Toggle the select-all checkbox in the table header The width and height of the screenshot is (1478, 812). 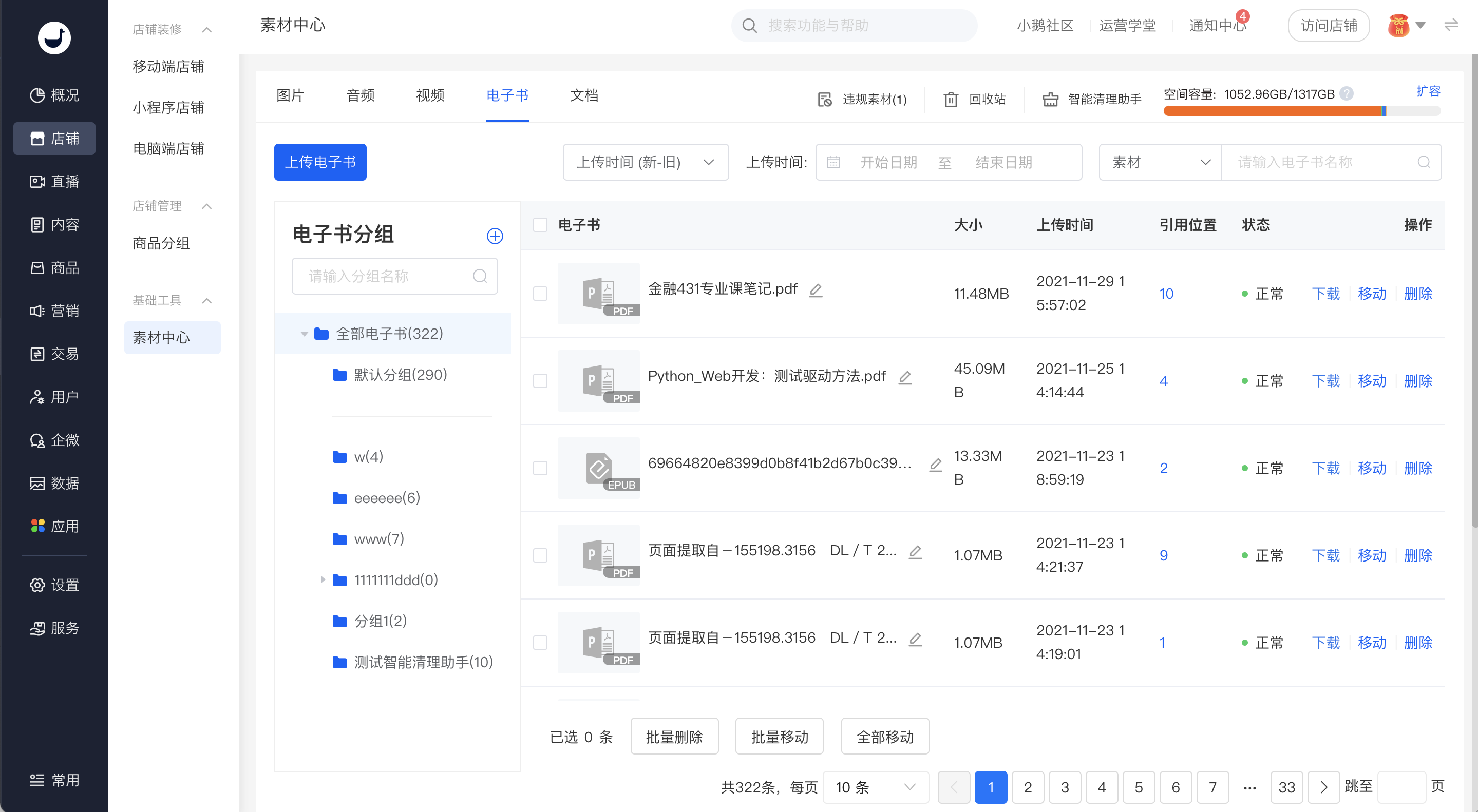(x=540, y=225)
